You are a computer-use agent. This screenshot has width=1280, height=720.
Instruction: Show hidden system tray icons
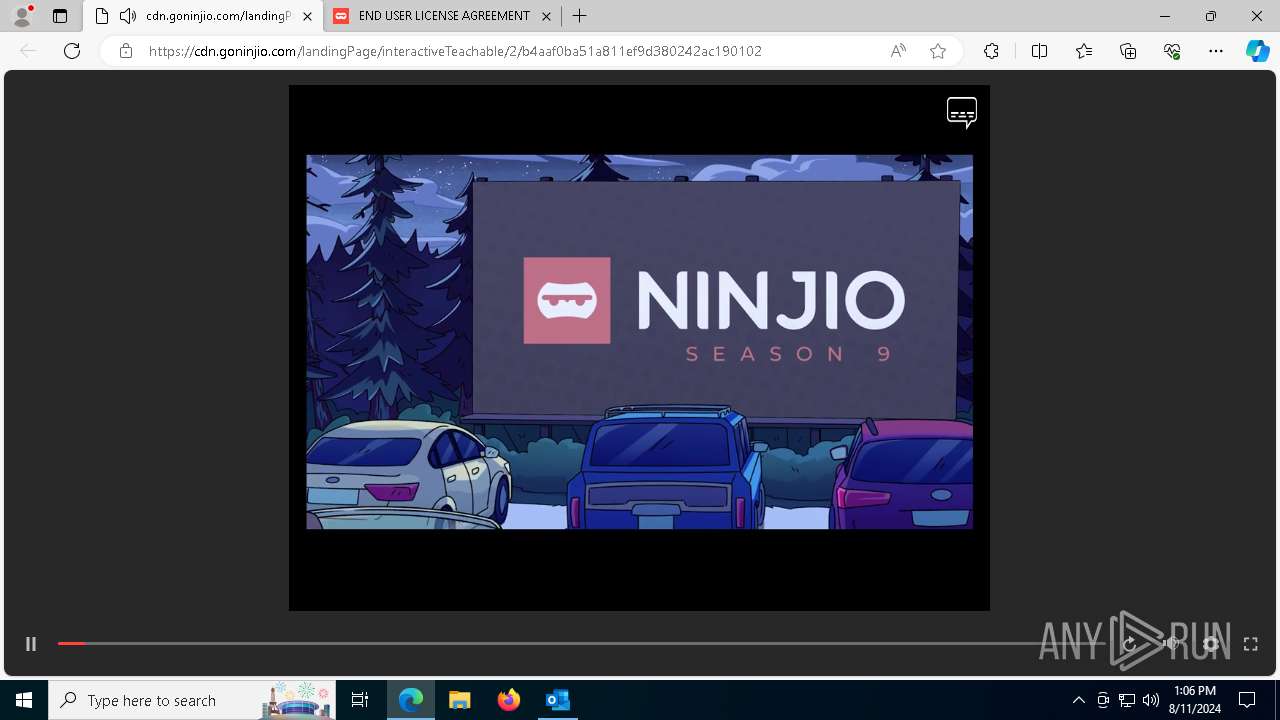[x=1078, y=700]
